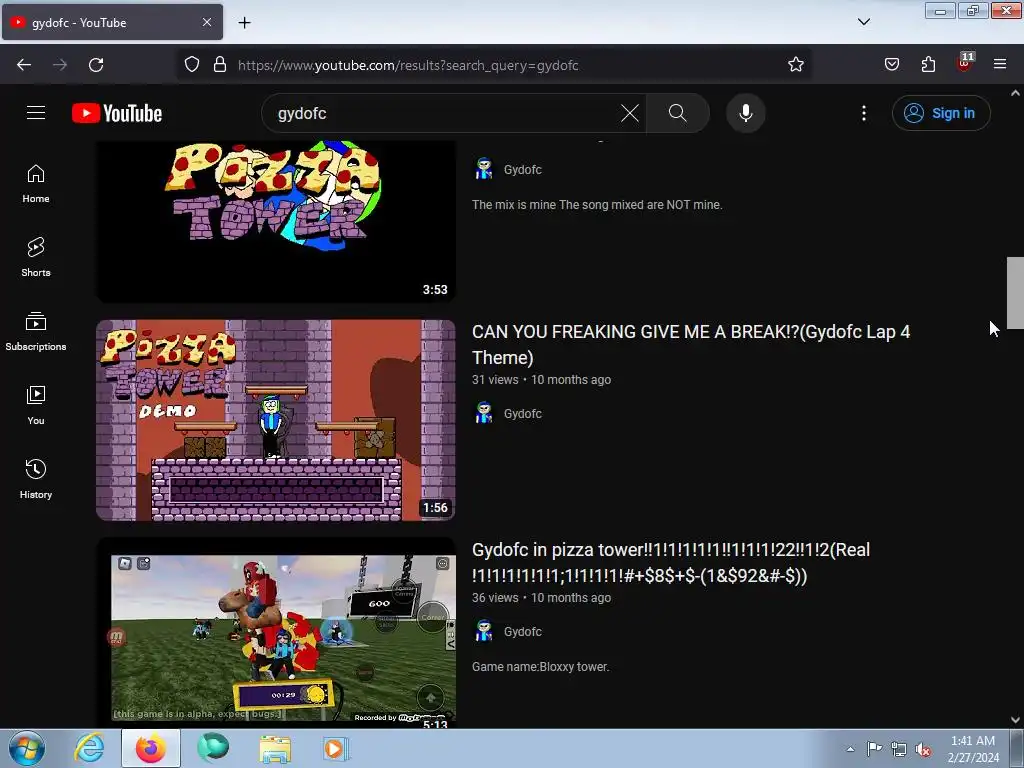1024x768 pixels.
Task: Open Gydofc channel name under 36 views video
Action: (522, 632)
